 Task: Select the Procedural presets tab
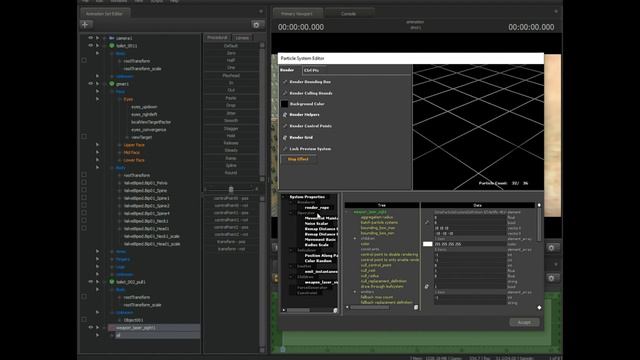[x=217, y=38]
